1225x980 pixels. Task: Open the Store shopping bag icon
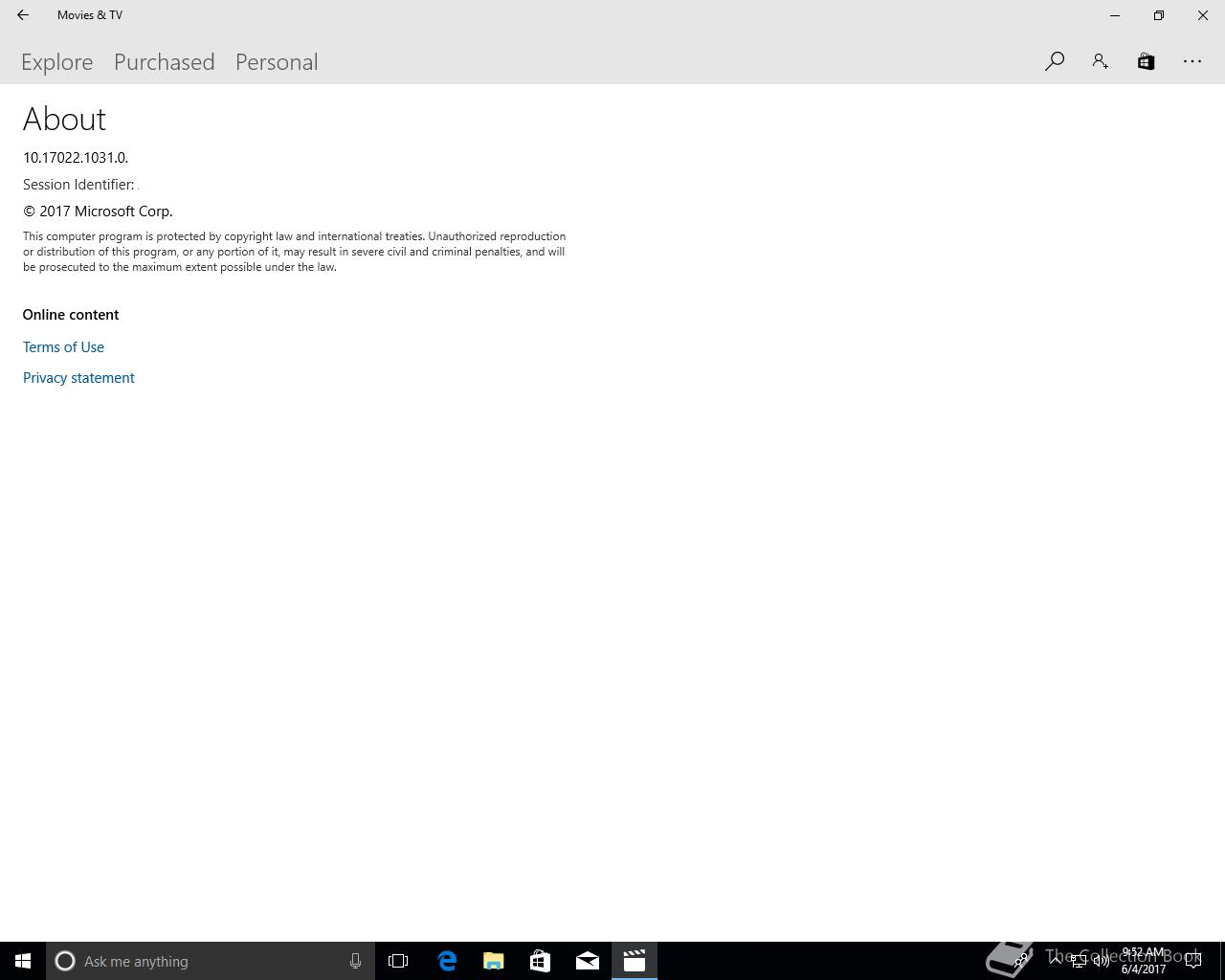click(1146, 61)
